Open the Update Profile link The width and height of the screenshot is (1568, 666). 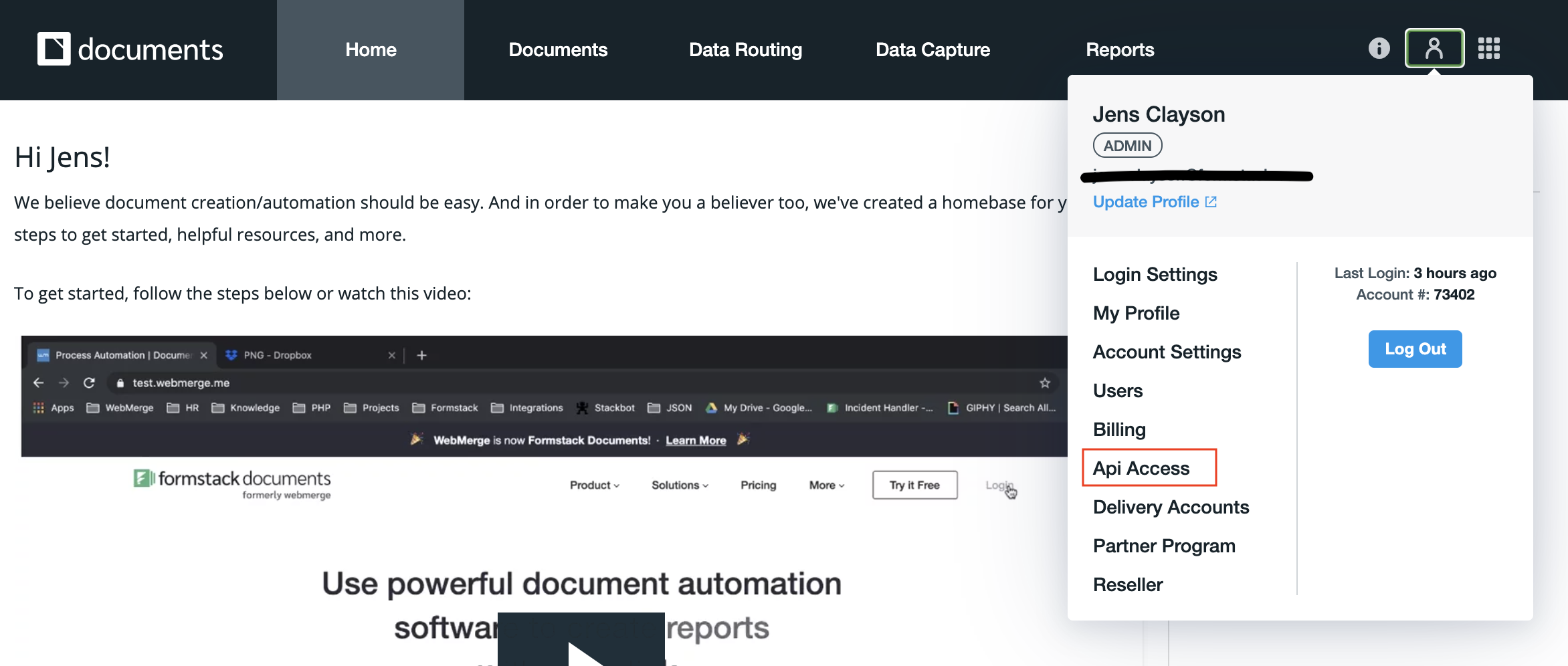(1146, 202)
